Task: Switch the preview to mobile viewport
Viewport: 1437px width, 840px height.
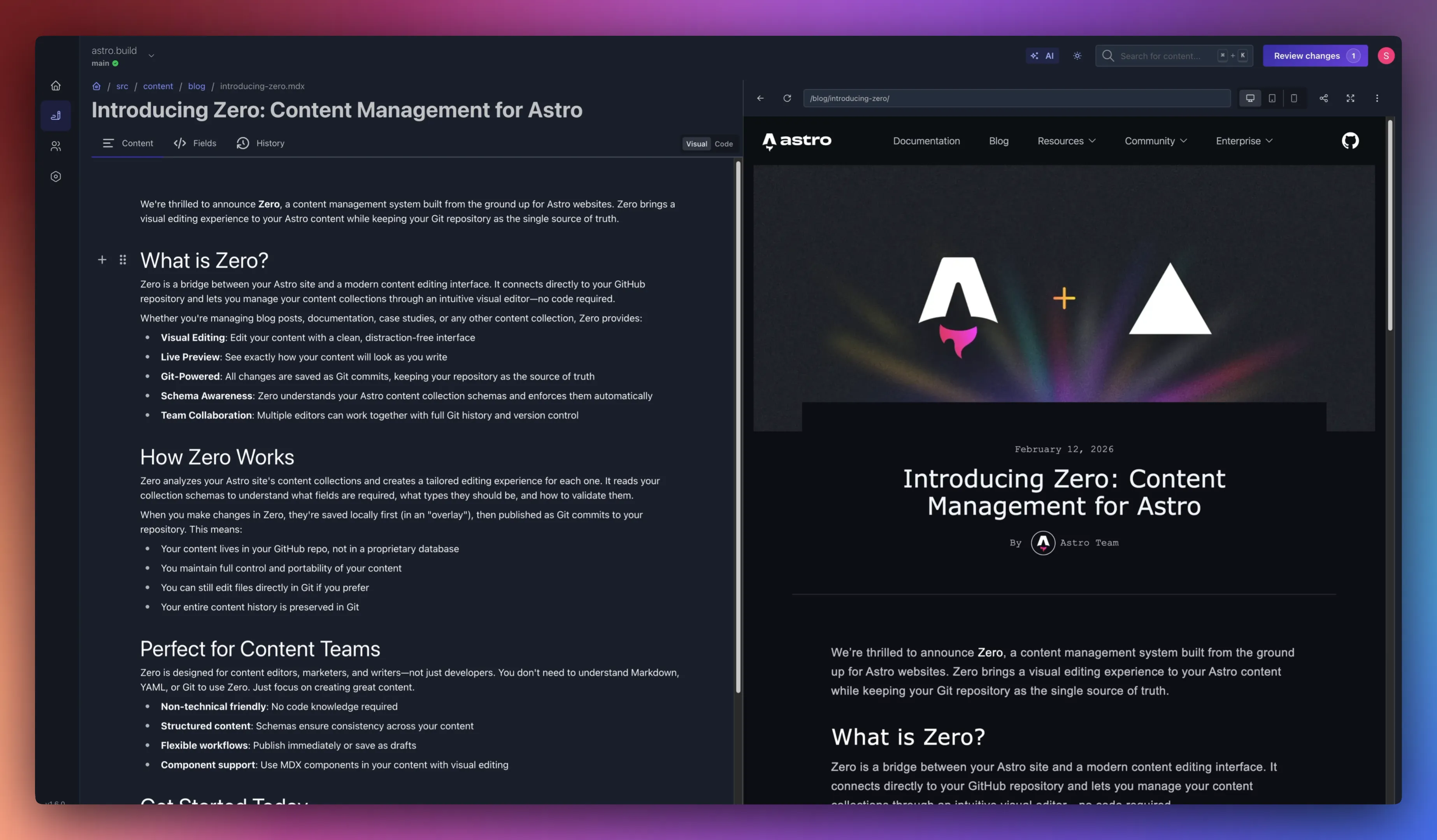Action: click(1295, 98)
